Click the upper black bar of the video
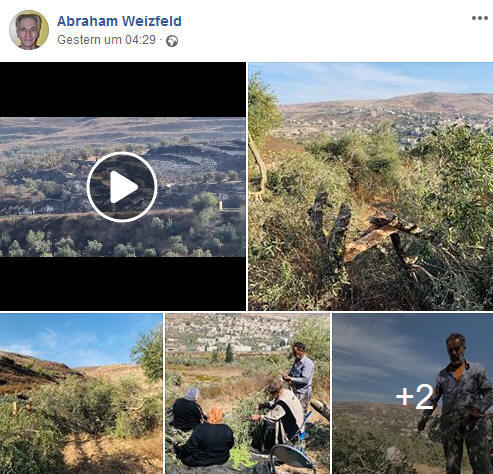Image resolution: width=493 pixels, height=474 pixels. [123, 89]
